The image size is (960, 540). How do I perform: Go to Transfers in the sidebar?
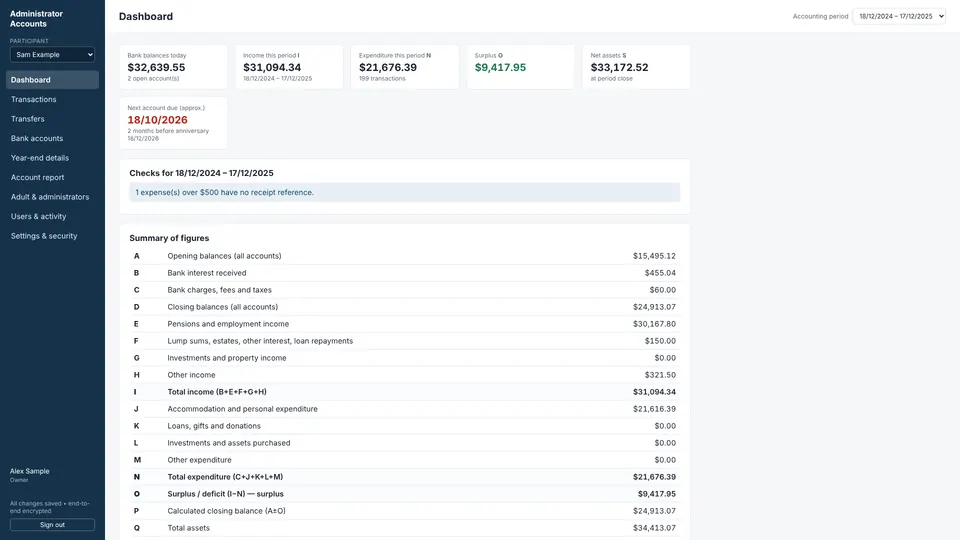point(52,119)
